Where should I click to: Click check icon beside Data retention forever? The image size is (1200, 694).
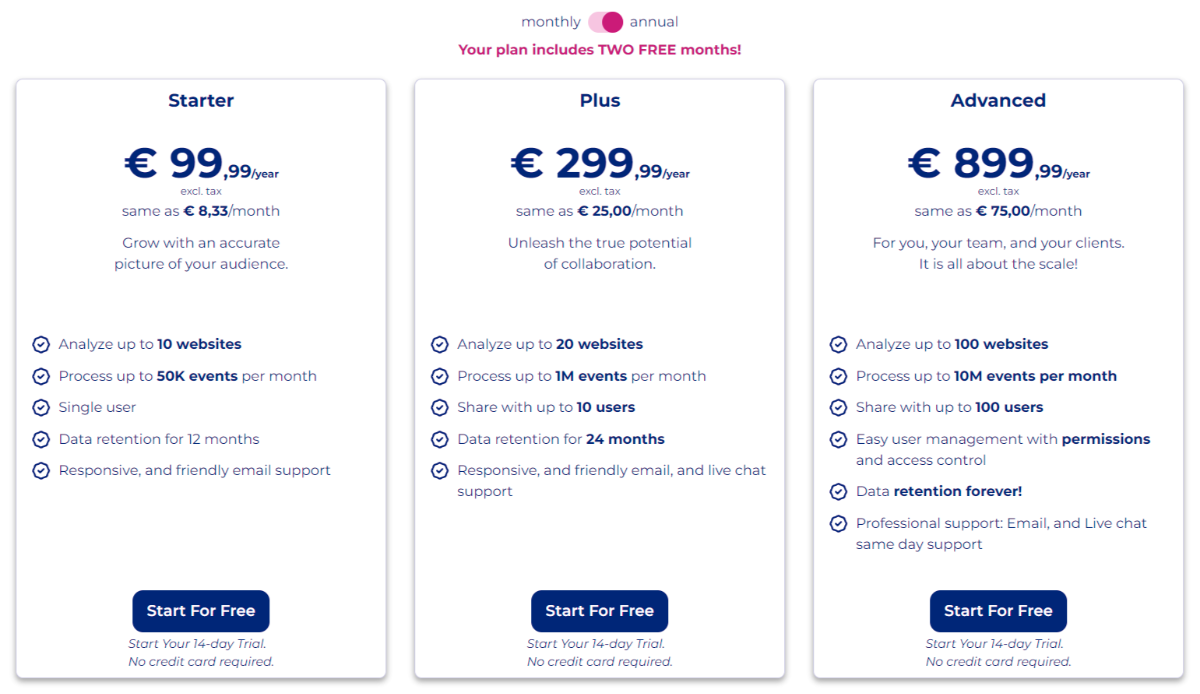tap(839, 491)
